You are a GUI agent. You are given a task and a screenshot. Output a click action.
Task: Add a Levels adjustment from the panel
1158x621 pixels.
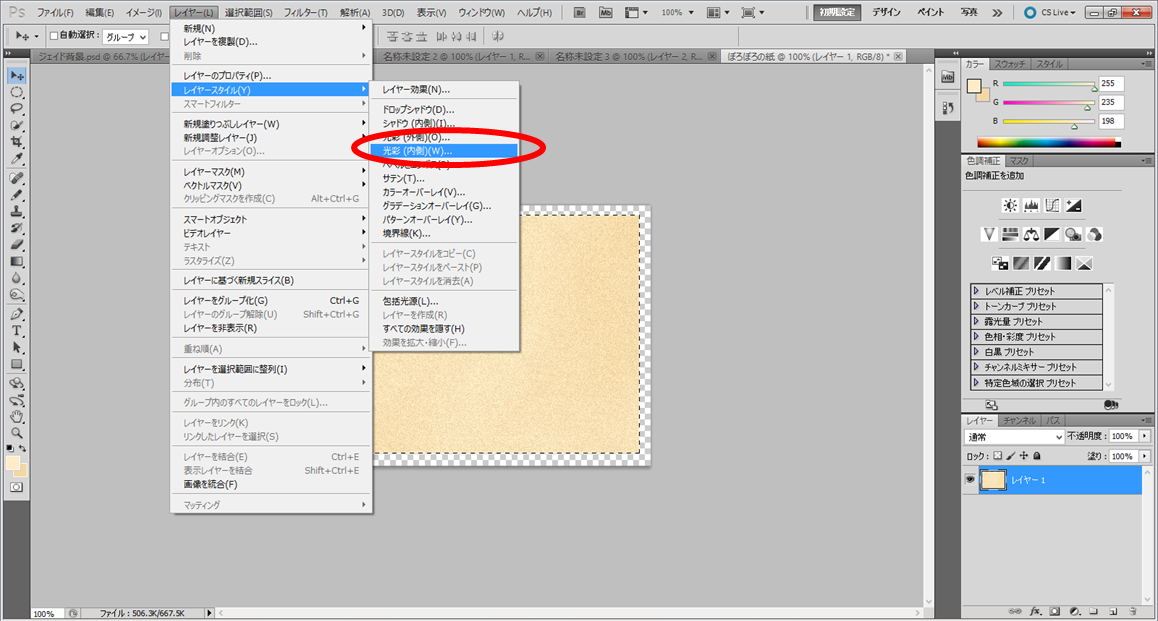pyautogui.click(x=1031, y=206)
